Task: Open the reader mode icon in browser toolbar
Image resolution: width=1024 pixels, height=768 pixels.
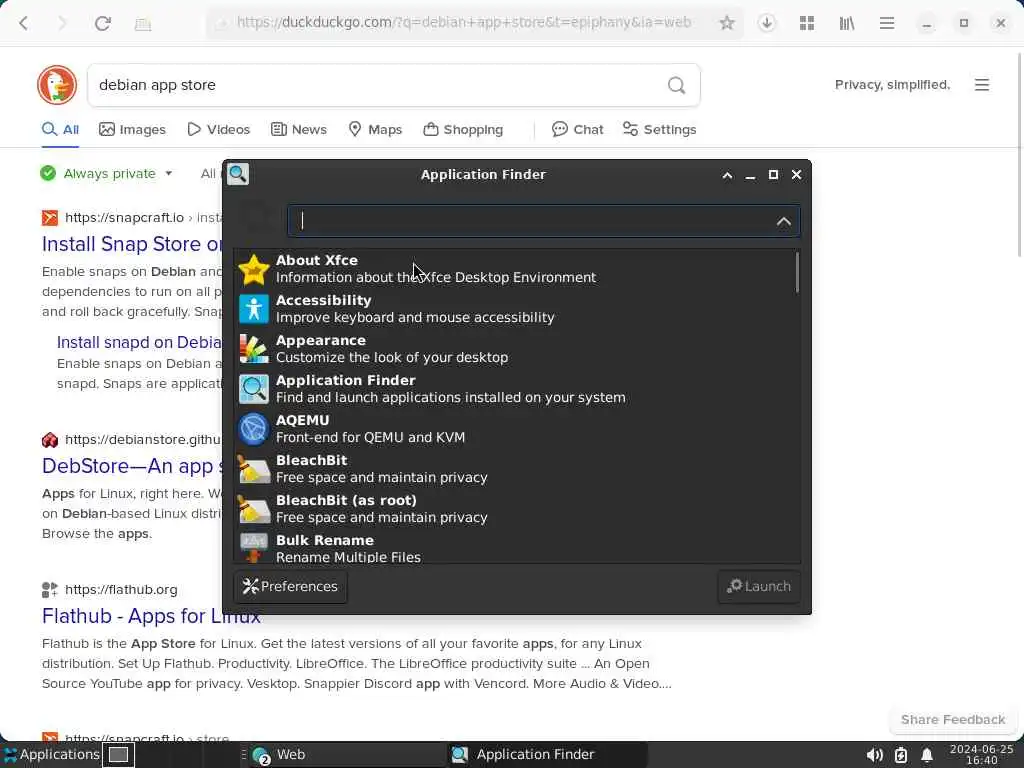Action: 142,24
